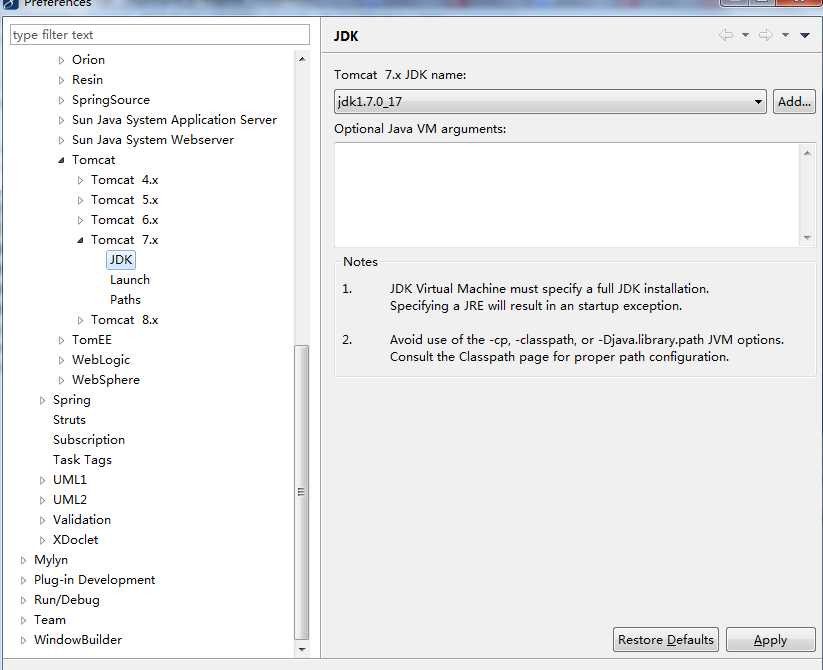Click VM arguments scrollbar down arrow
823x670 pixels.
(807, 238)
